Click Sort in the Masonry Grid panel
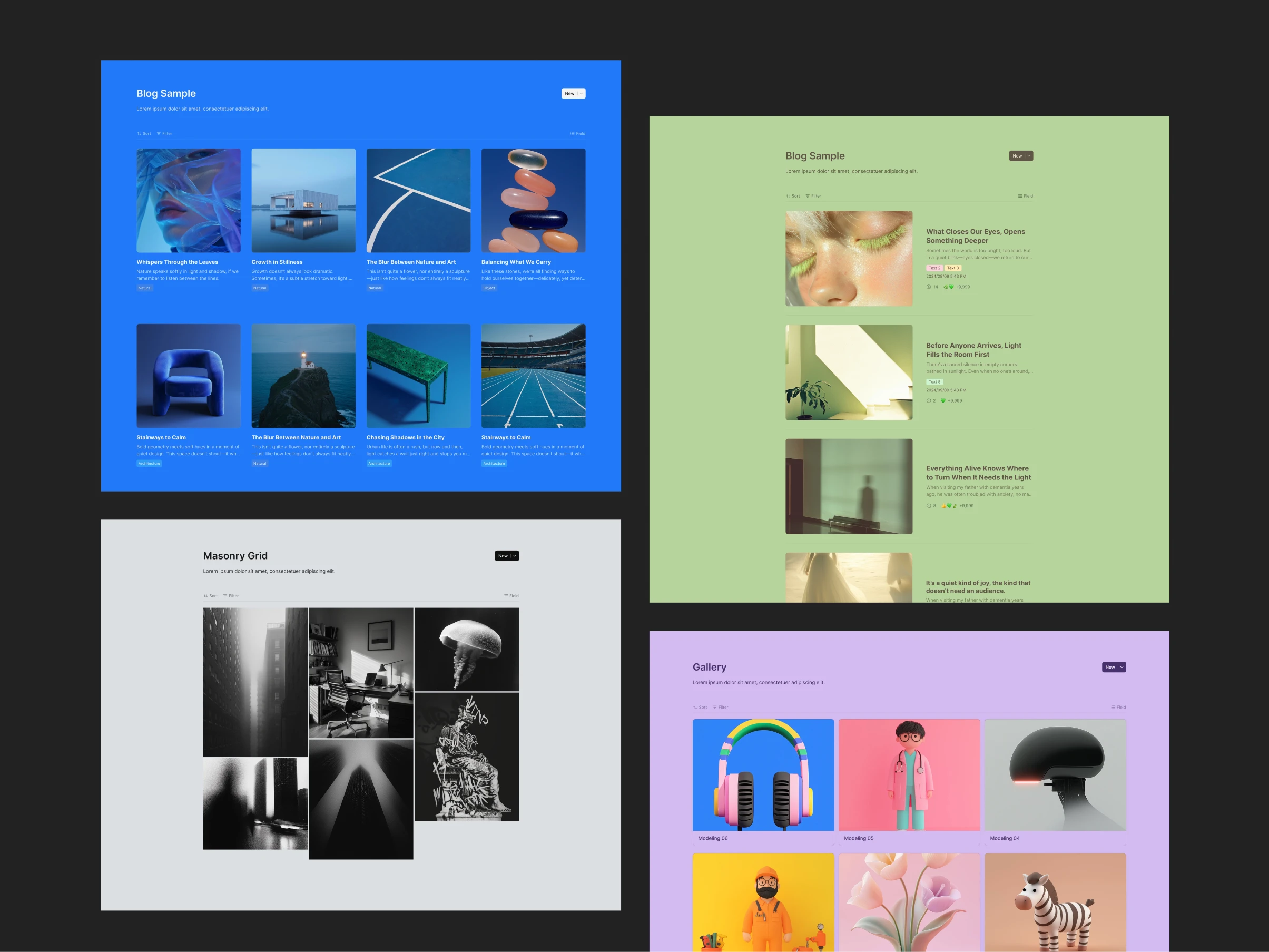The height and width of the screenshot is (952, 1269). click(x=211, y=596)
